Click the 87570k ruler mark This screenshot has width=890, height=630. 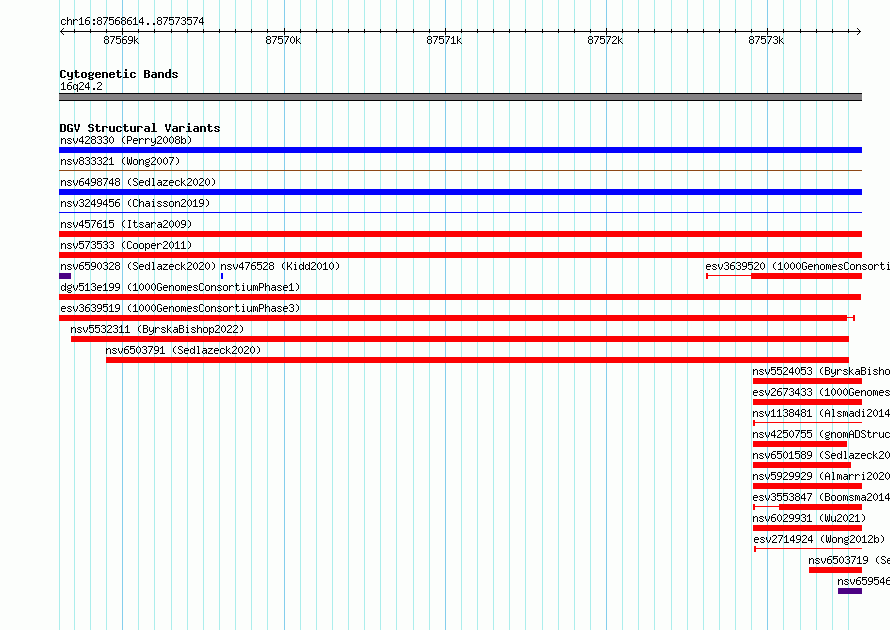pyautogui.click(x=283, y=40)
